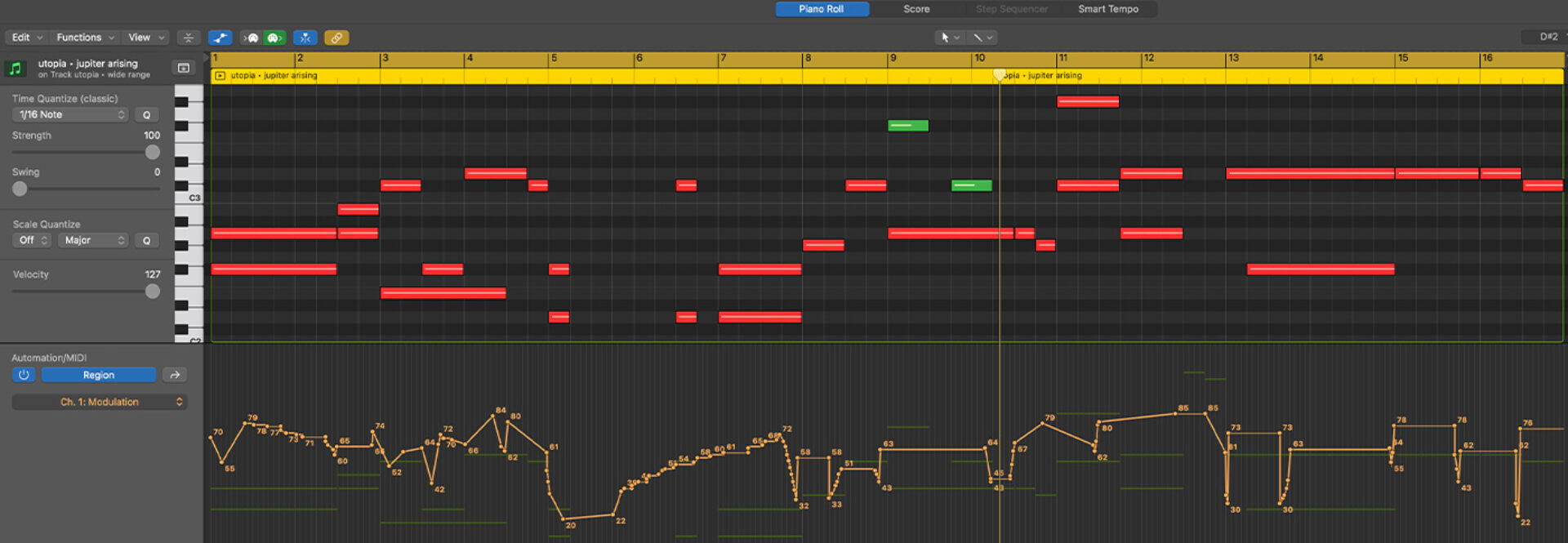Image resolution: width=1568 pixels, height=543 pixels.
Task: Open the Edit menu
Action: tap(26, 38)
